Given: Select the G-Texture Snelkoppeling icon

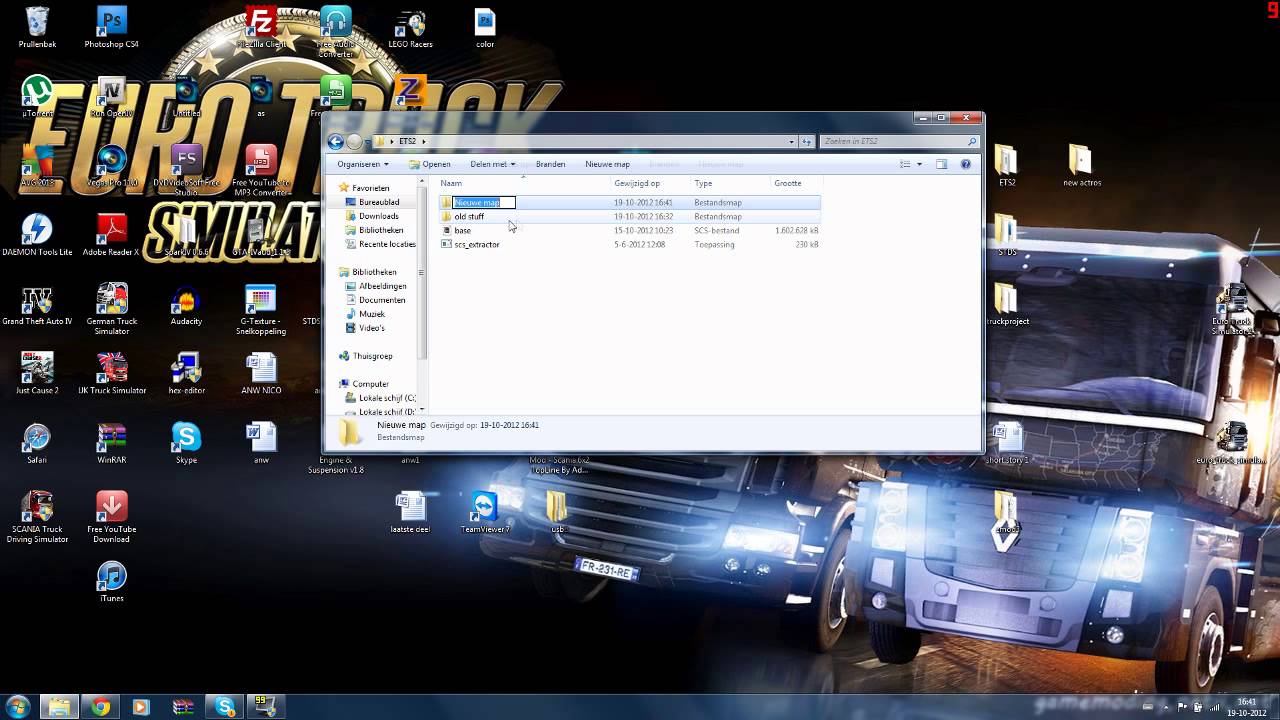Looking at the screenshot, I should pyautogui.click(x=261, y=308).
